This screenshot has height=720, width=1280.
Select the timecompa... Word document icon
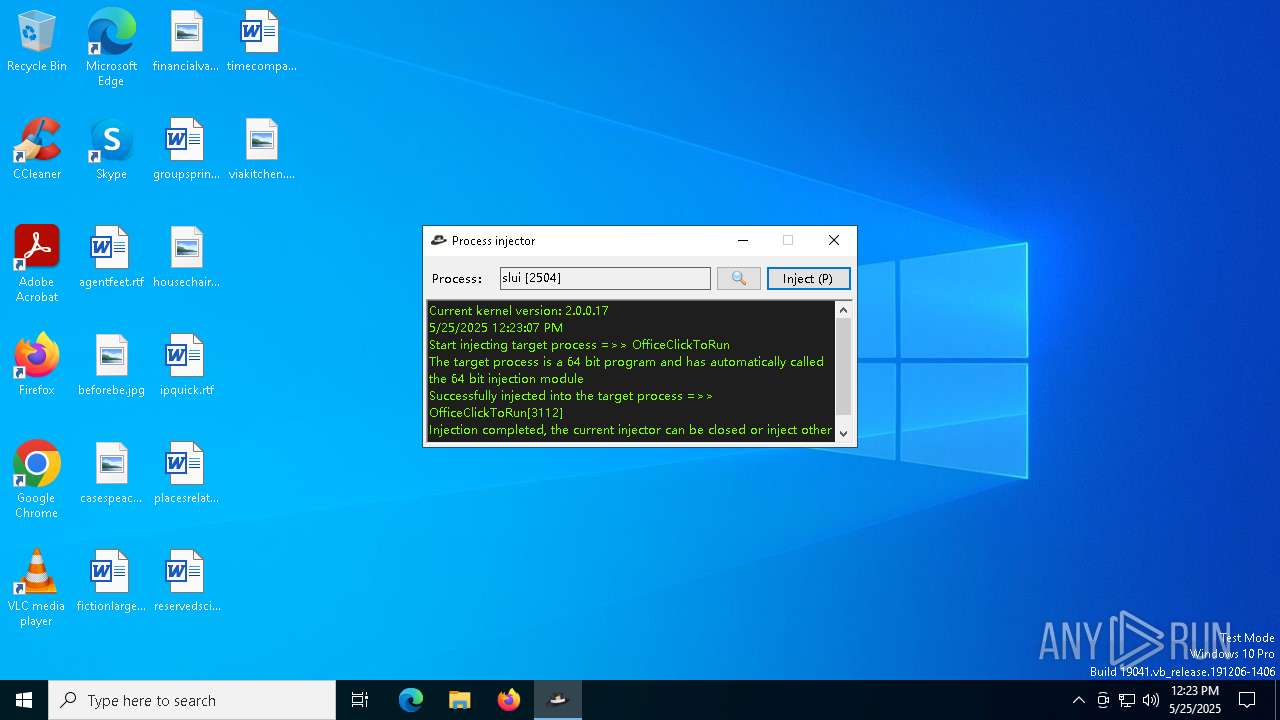pos(261,42)
